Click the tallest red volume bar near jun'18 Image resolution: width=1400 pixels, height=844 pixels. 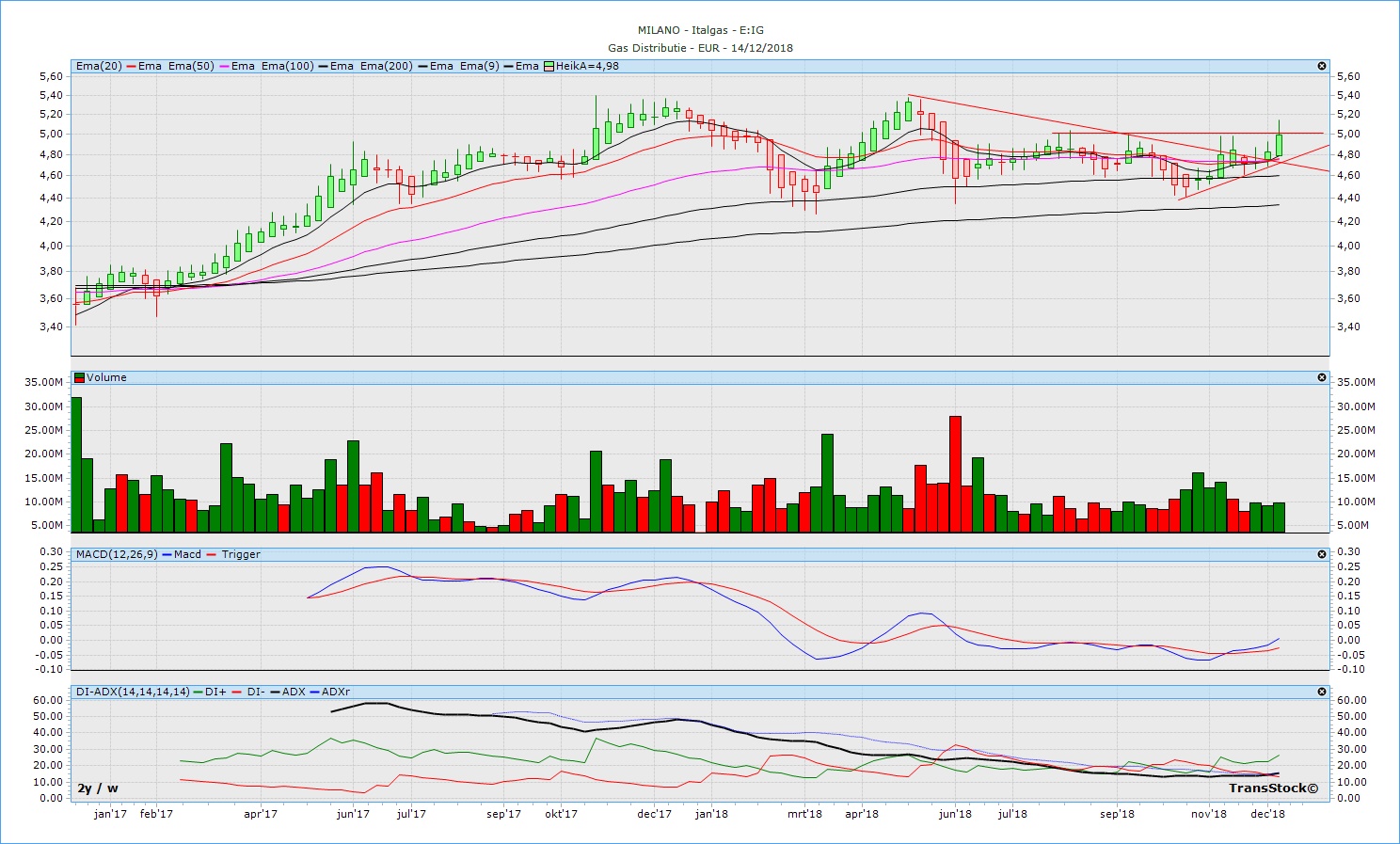(955, 474)
